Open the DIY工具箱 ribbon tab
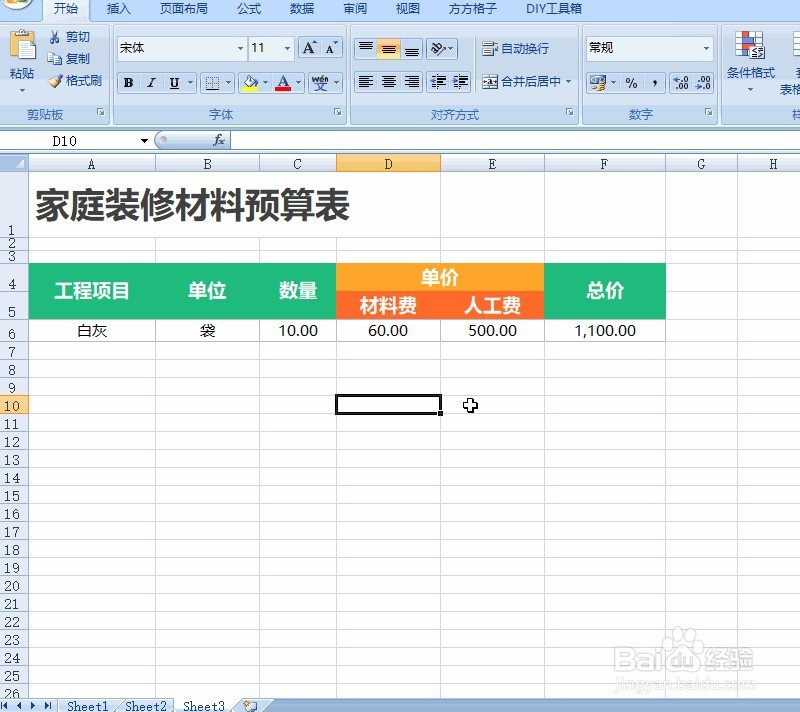 click(552, 9)
